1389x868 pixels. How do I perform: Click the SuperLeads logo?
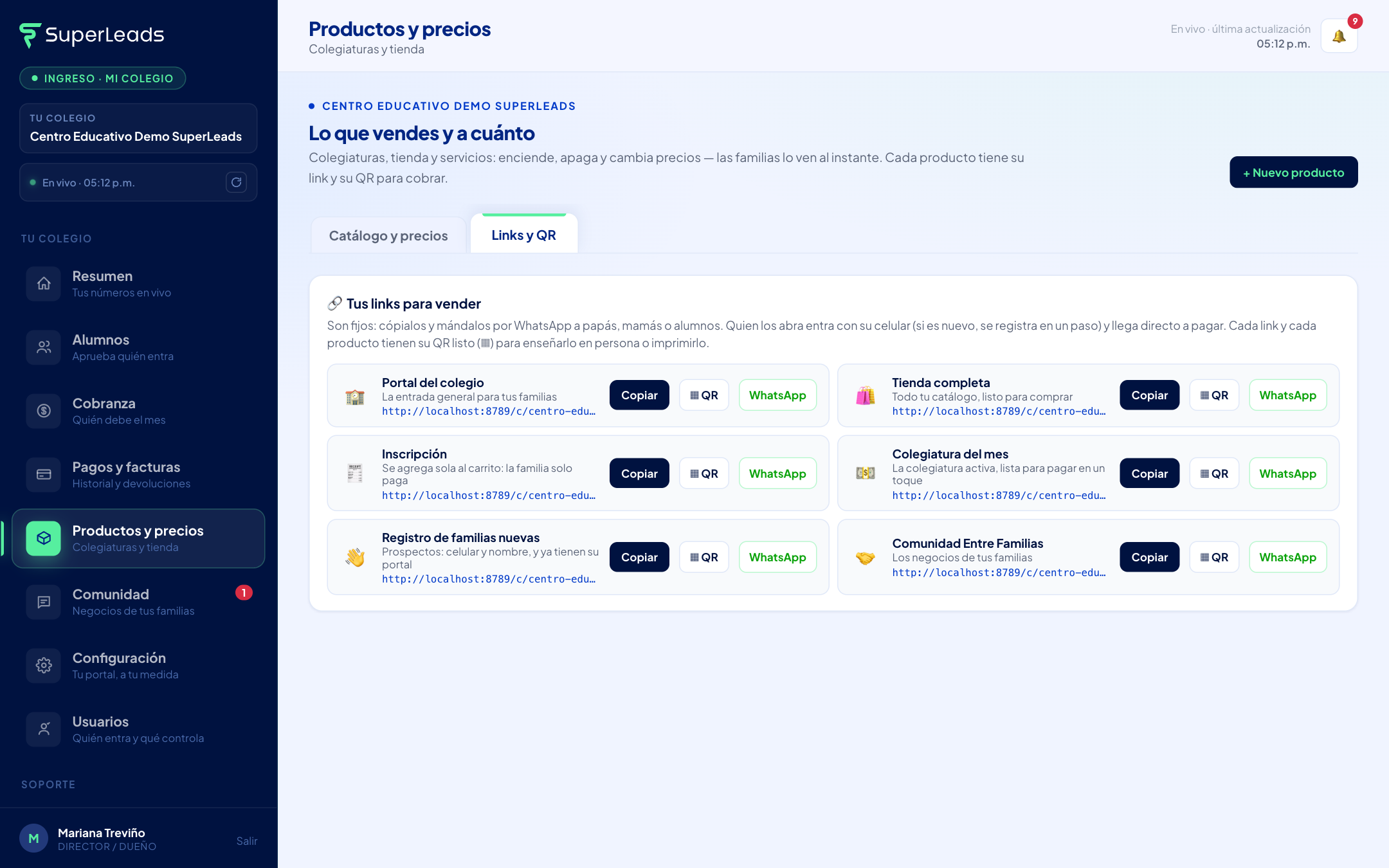[x=92, y=35]
